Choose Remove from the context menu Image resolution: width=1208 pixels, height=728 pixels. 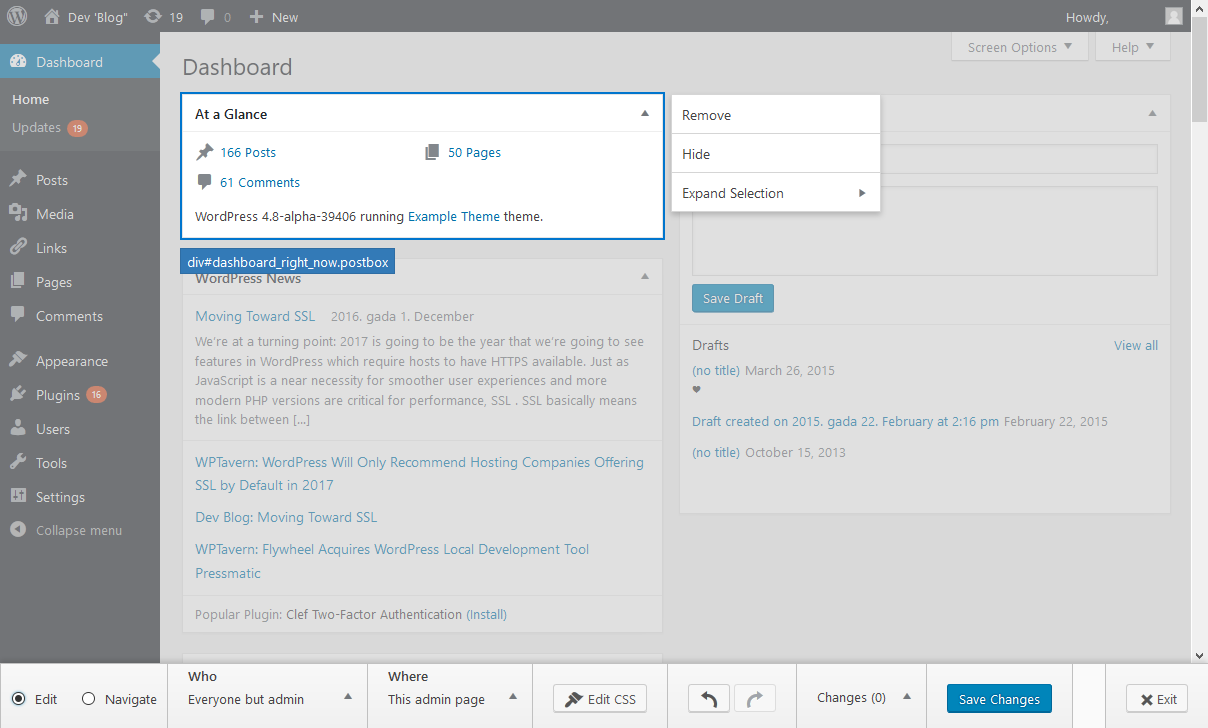coord(776,115)
